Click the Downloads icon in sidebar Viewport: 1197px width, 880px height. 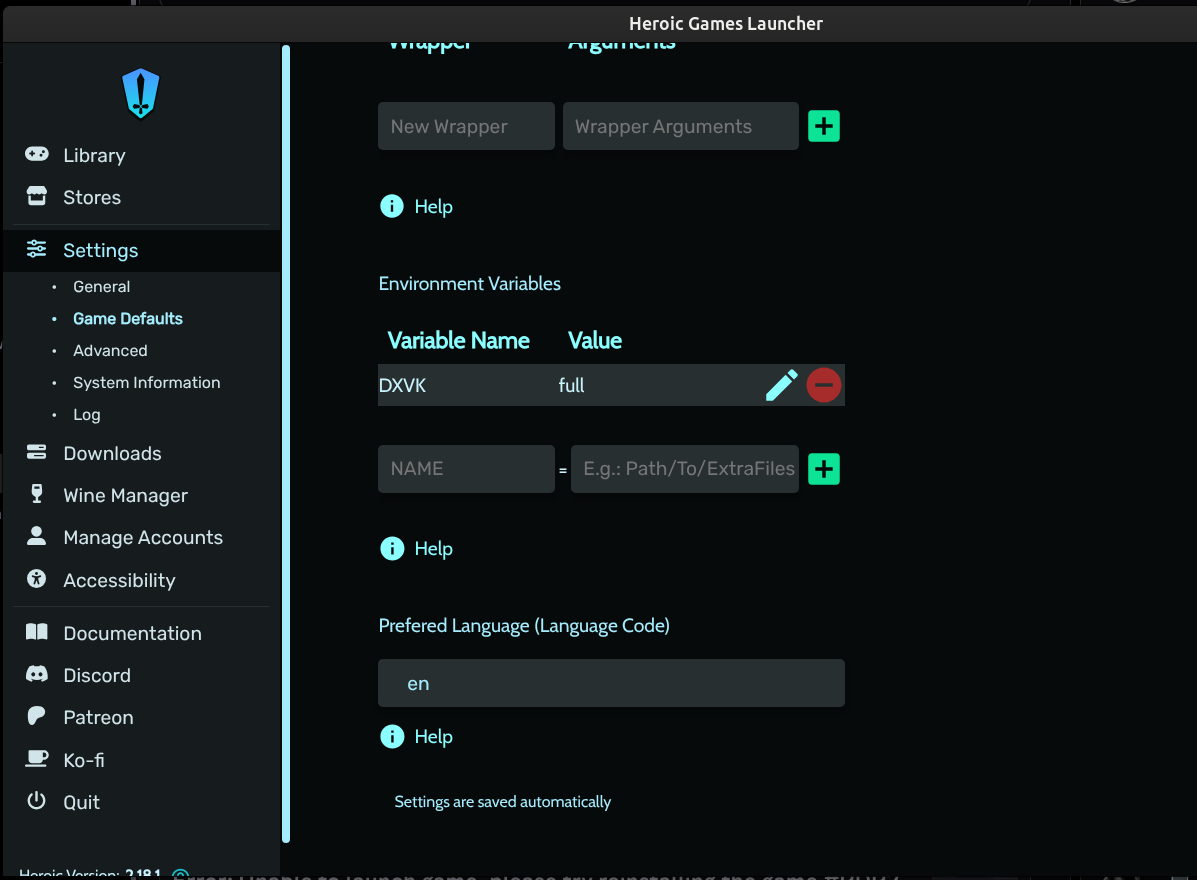(37, 452)
